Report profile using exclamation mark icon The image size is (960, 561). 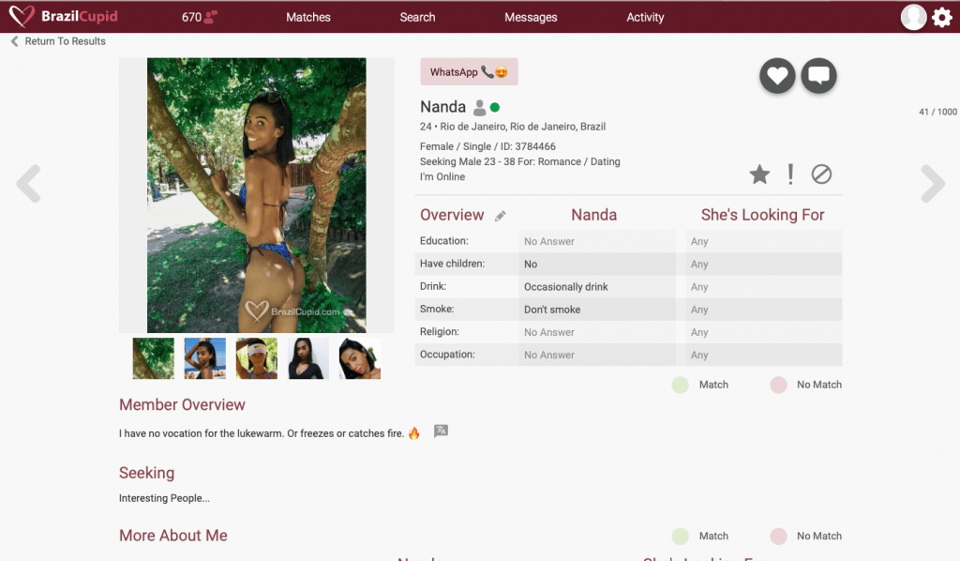tap(791, 174)
